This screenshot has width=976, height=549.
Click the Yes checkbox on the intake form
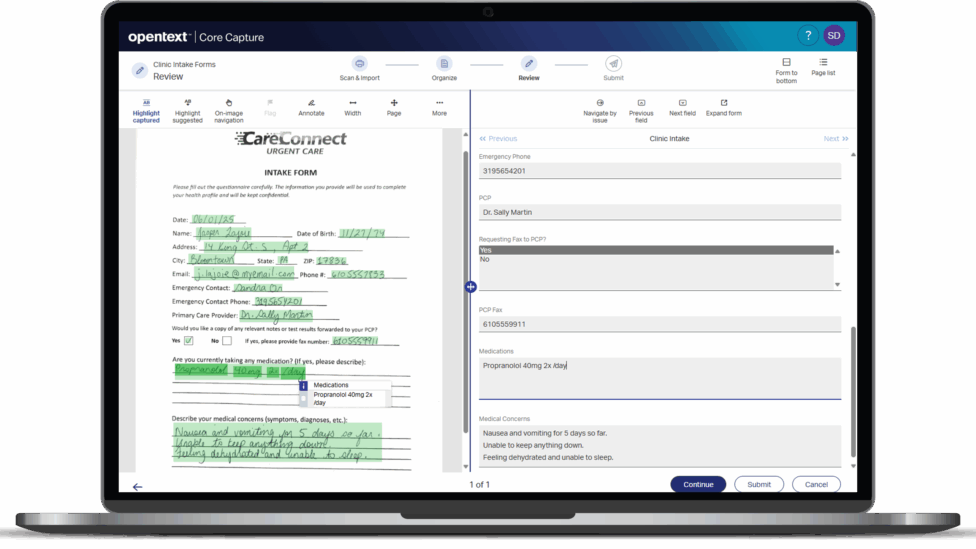click(189, 340)
